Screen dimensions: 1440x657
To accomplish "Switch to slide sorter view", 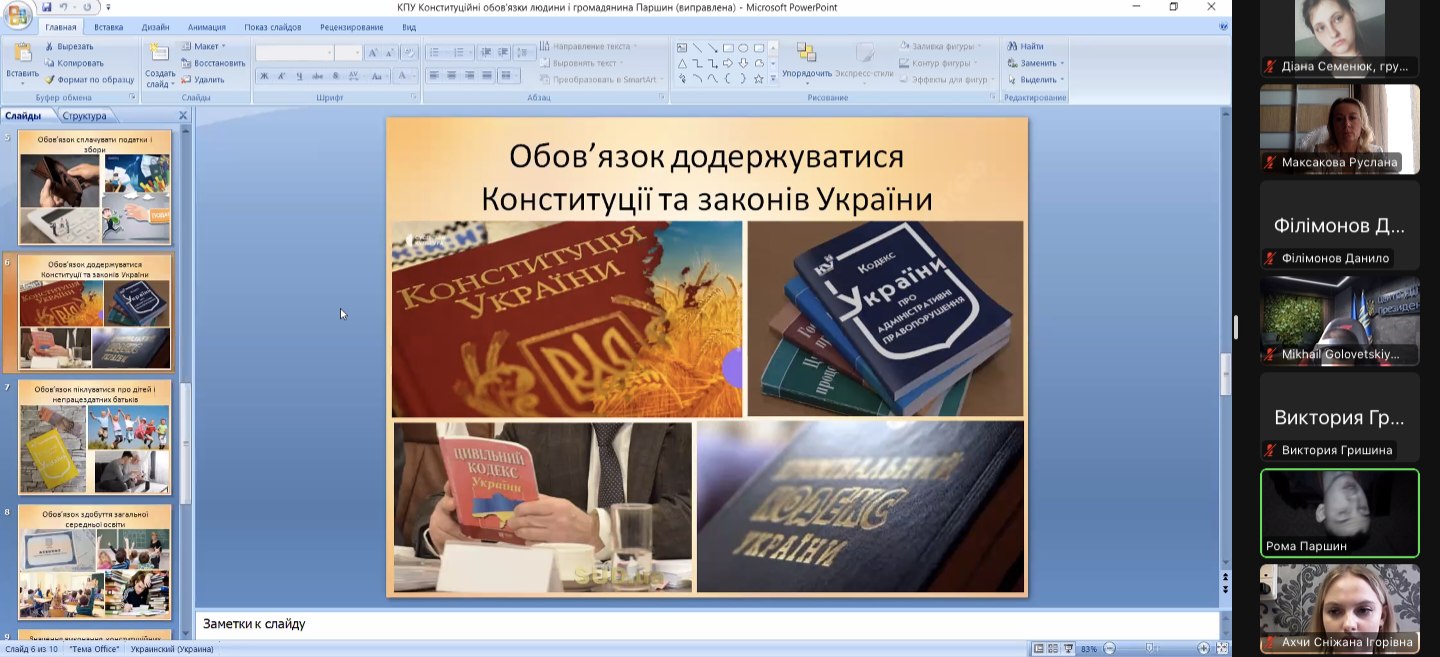I will tap(1053, 649).
